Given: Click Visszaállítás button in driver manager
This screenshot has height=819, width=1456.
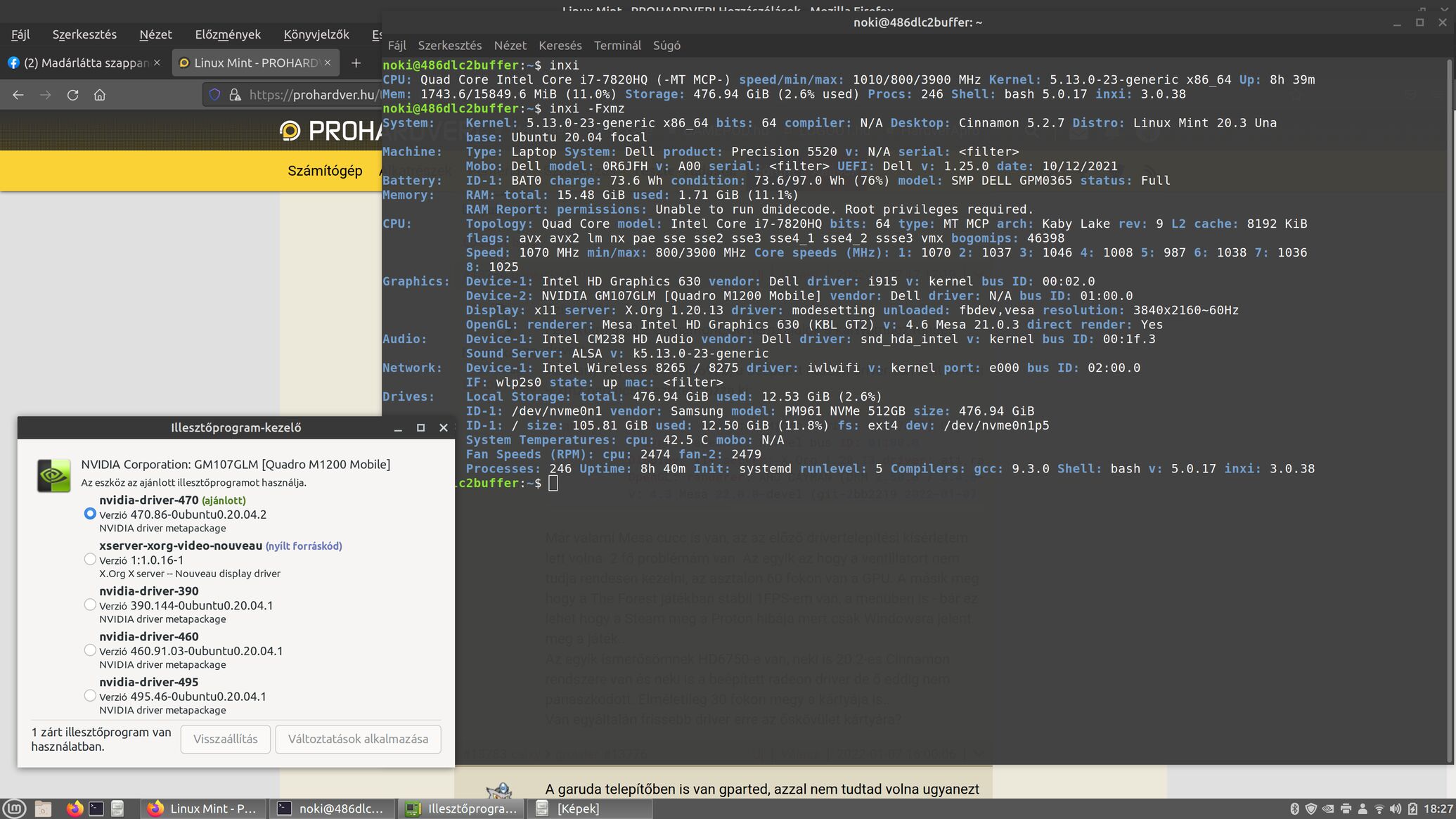Looking at the screenshot, I should coord(225,740).
